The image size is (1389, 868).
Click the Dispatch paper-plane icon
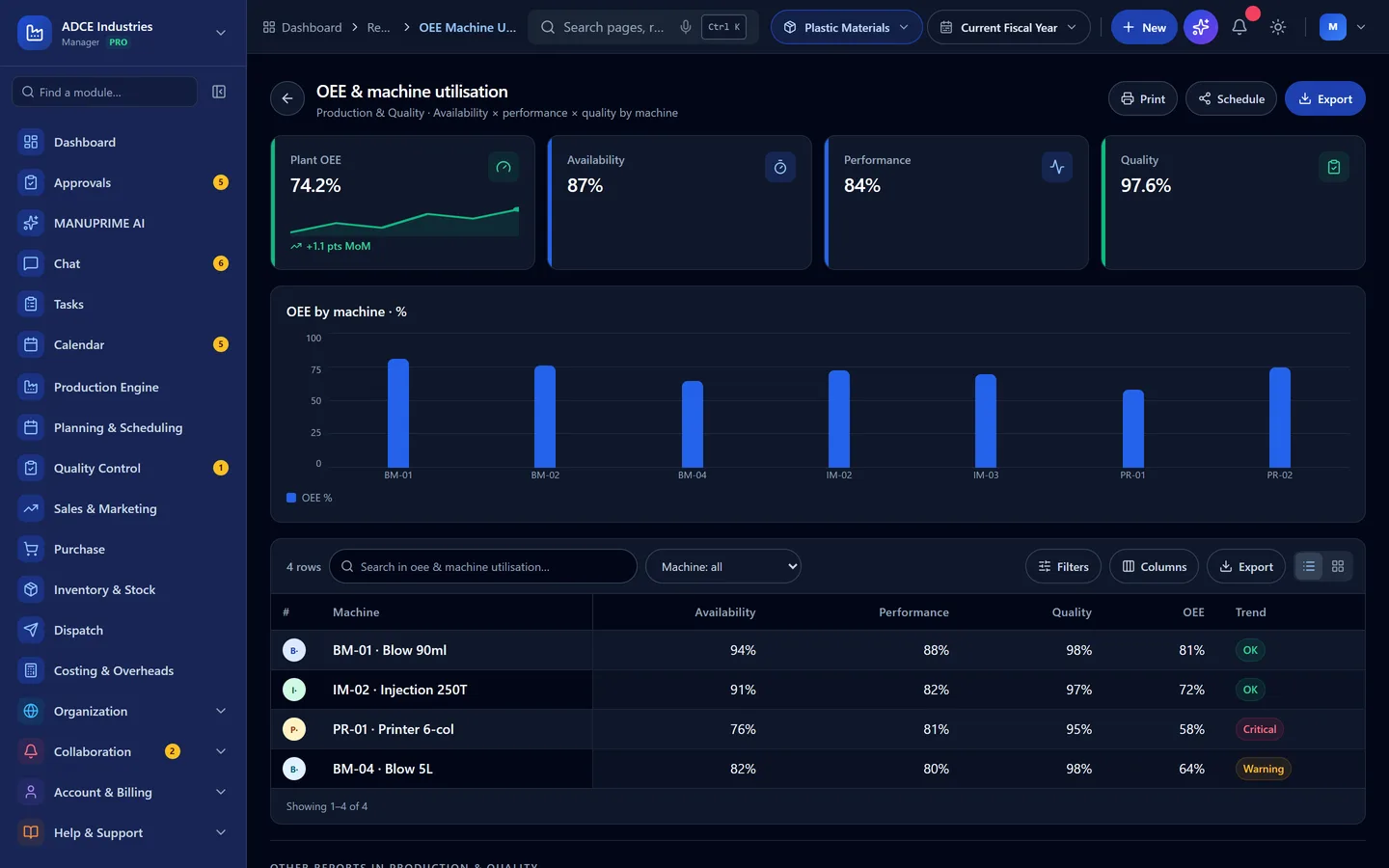click(x=31, y=630)
